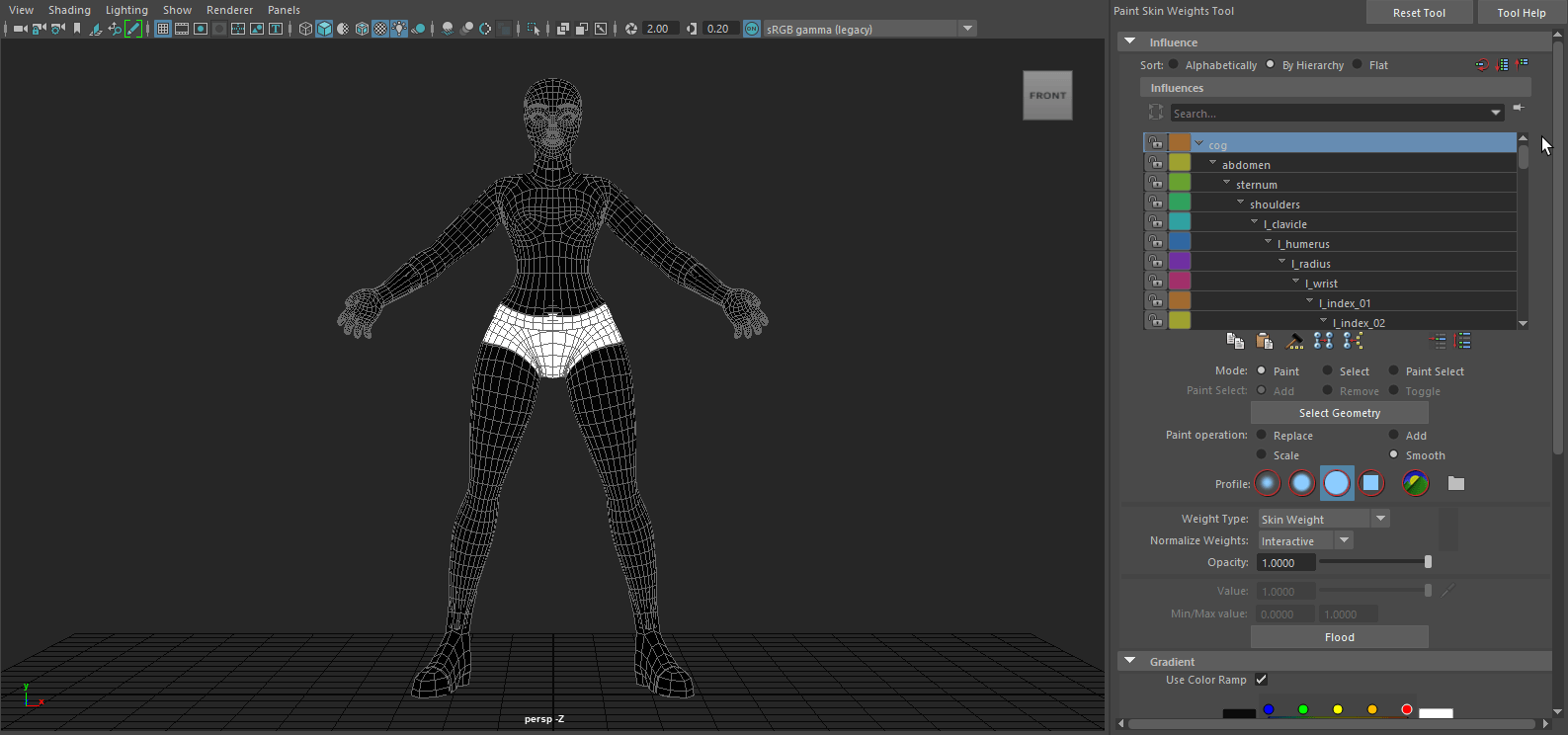Open the brush profile folder browser

pos(1455,483)
